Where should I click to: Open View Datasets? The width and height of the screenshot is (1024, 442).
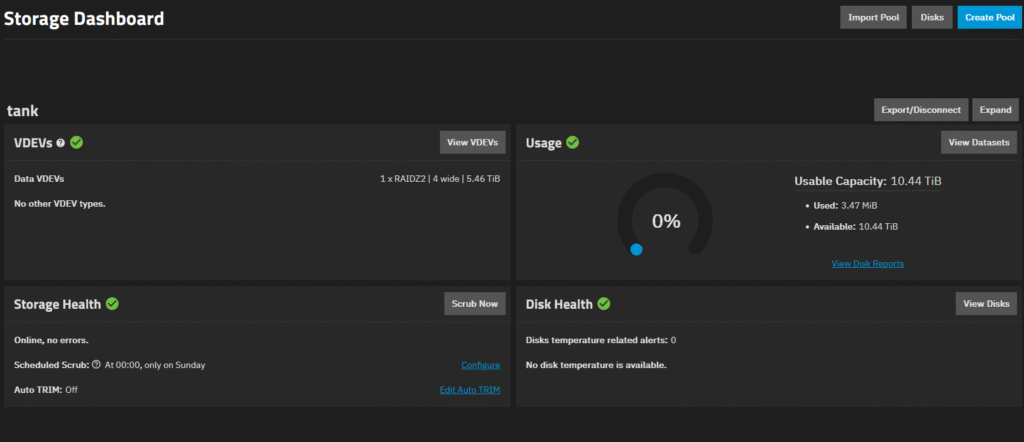(x=979, y=143)
